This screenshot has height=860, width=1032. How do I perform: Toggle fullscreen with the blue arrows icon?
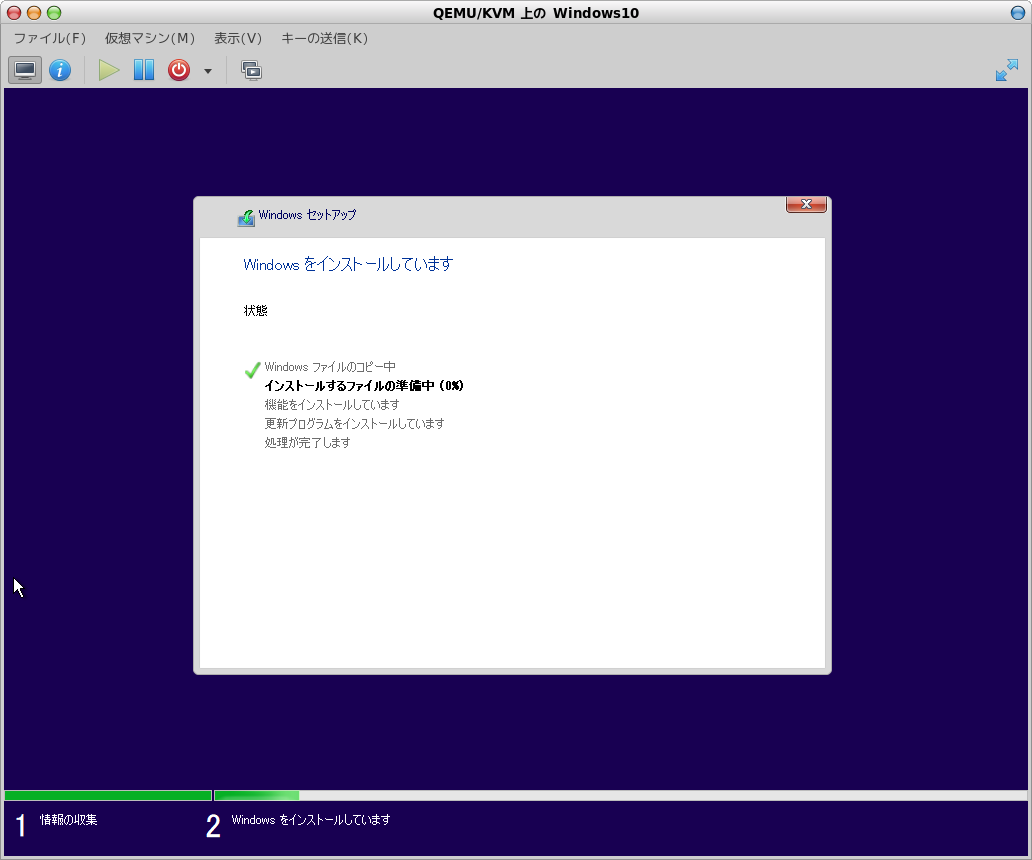1005,70
